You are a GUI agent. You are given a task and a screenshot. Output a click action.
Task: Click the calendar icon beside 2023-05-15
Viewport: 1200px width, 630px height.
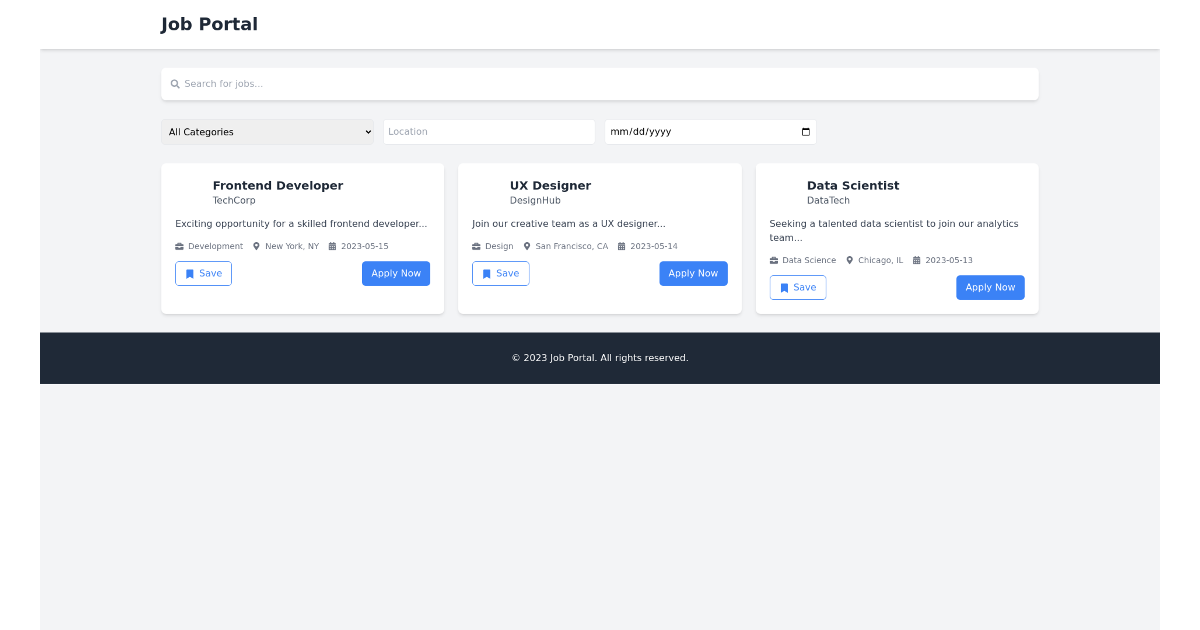330,246
